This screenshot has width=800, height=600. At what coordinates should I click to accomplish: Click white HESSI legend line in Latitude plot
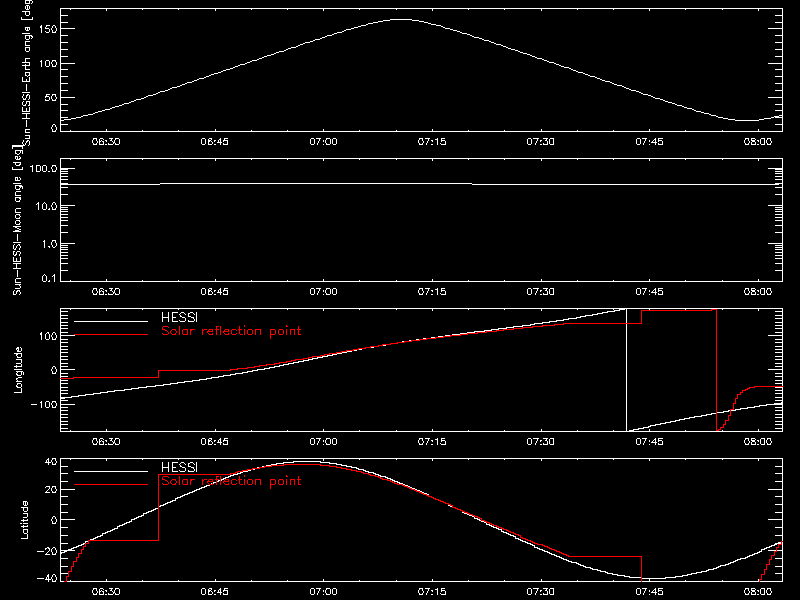[x=111, y=471]
